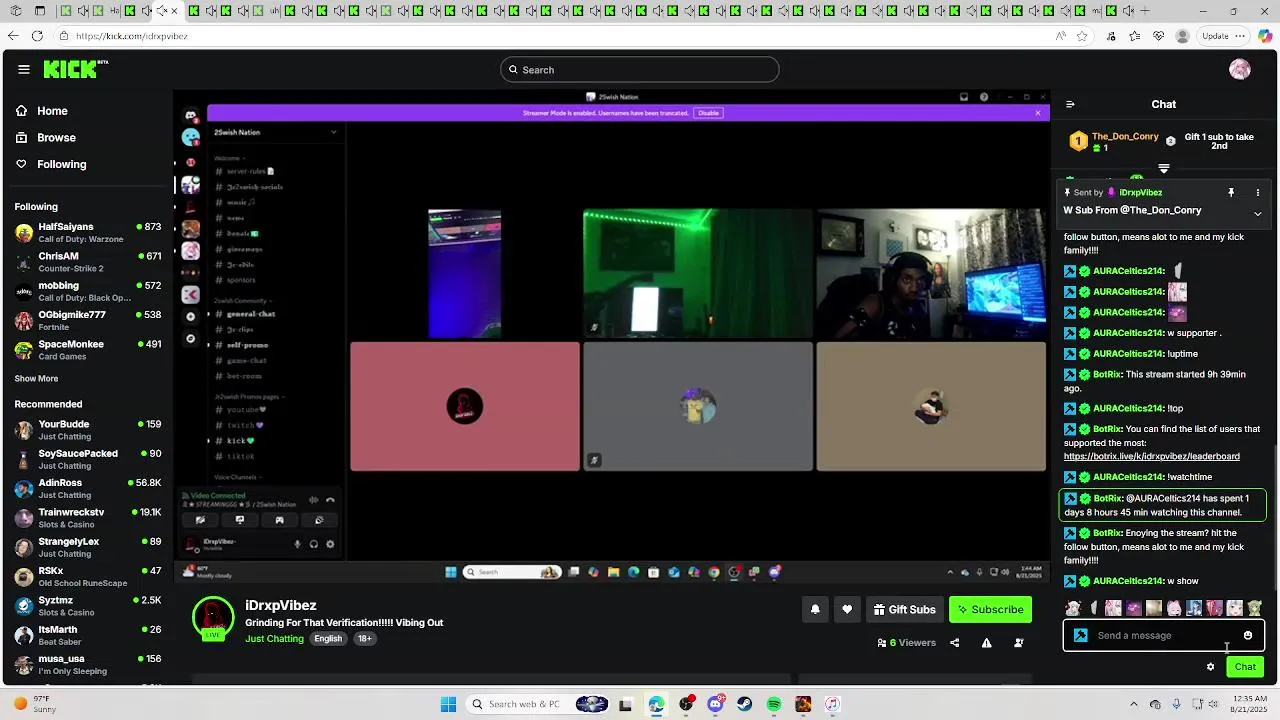Viewport: 1280px width, 720px height.
Task: Open iTunes from the taskbar
Action: tap(833, 704)
